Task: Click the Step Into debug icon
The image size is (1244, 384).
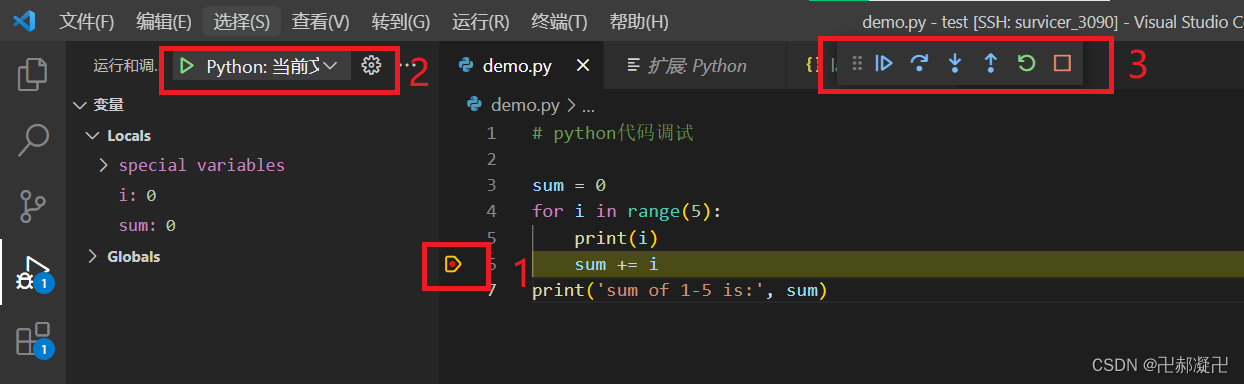Action: pos(955,64)
